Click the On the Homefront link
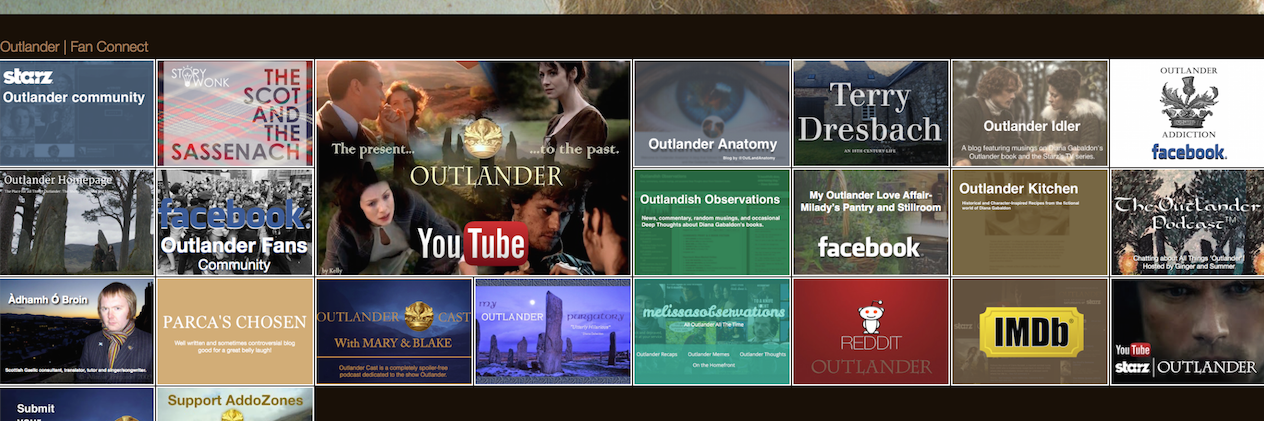 712,366
